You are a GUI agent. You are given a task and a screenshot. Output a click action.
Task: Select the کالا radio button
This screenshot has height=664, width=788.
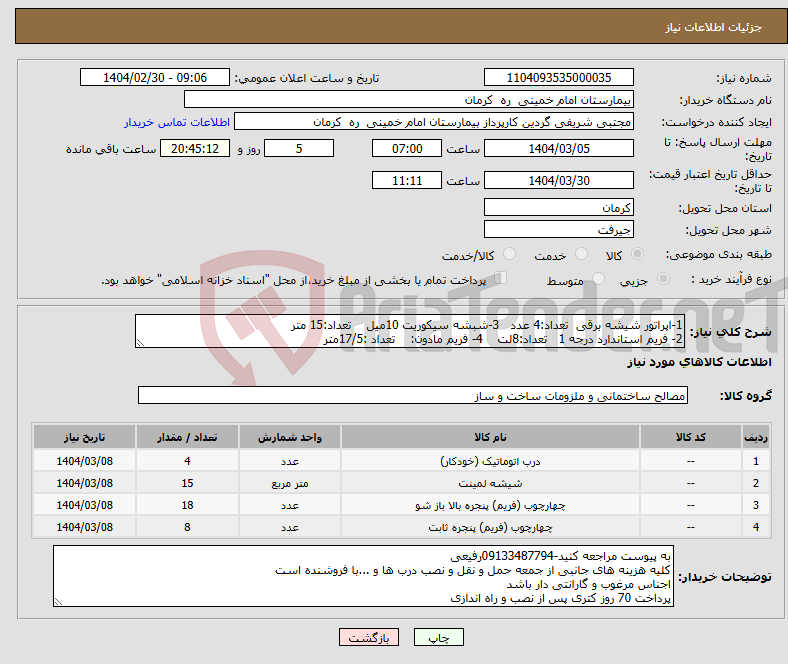click(637, 254)
